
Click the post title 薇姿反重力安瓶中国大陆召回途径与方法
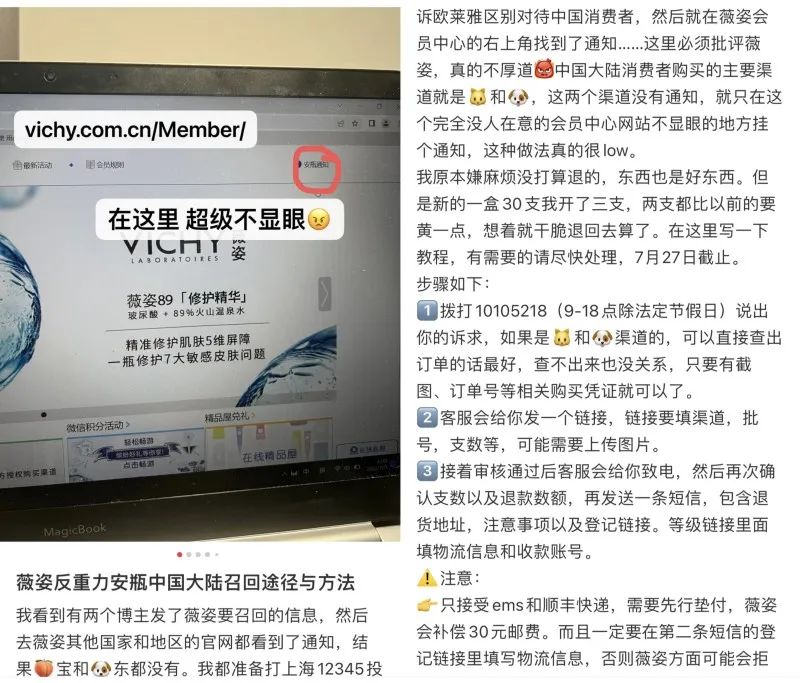[x=185, y=582]
